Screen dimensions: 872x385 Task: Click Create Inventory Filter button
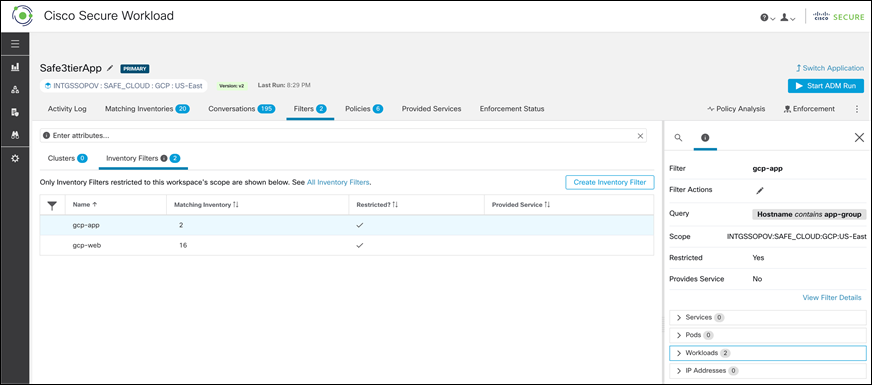[x=610, y=182]
